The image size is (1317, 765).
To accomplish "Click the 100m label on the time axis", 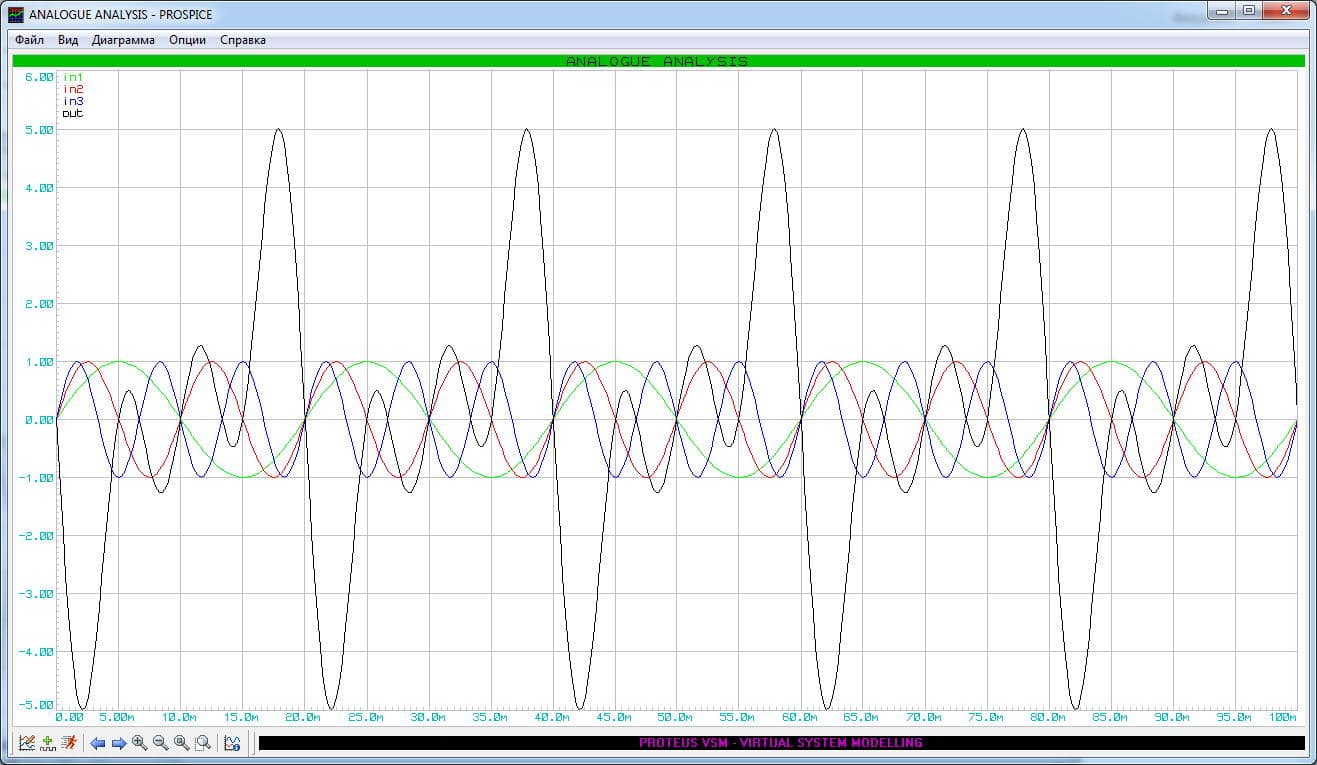I will (x=1283, y=717).
